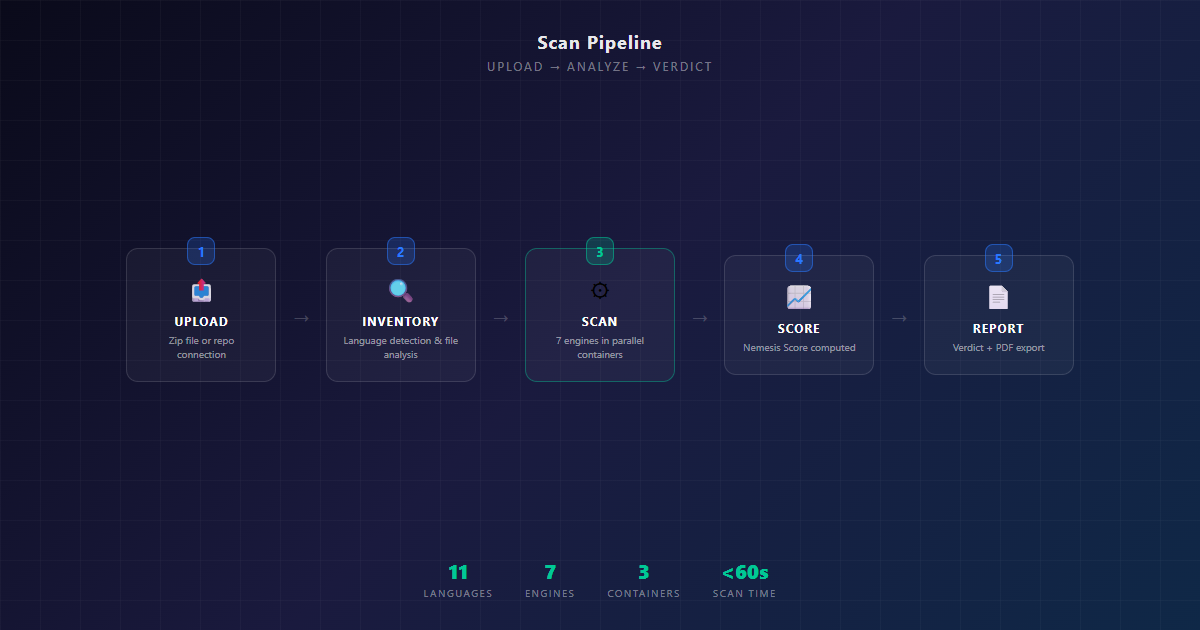1200x630 pixels.
Task: Click 'Verdict + PDF export' text
Action: click(x=999, y=348)
